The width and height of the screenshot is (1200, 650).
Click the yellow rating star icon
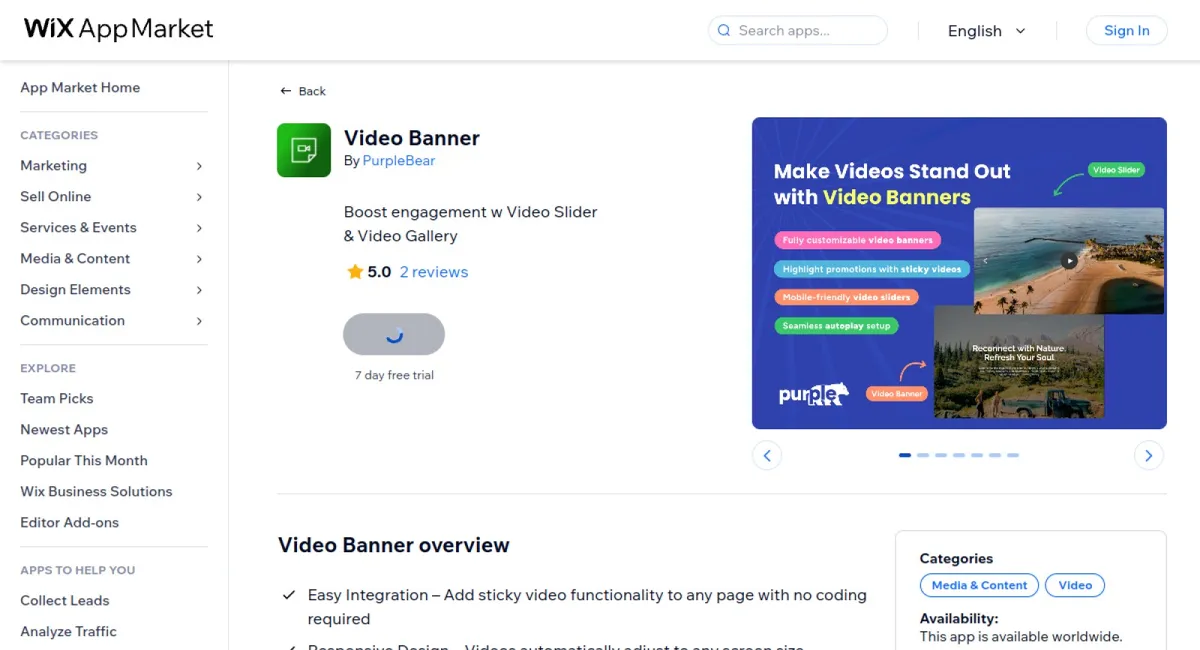(x=354, y=272)
